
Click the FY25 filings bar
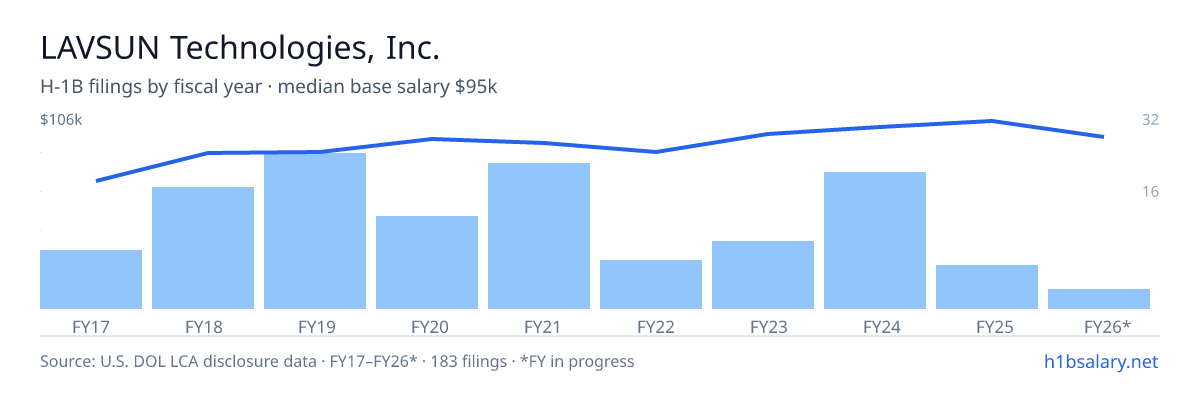click(x=987, y=287)
